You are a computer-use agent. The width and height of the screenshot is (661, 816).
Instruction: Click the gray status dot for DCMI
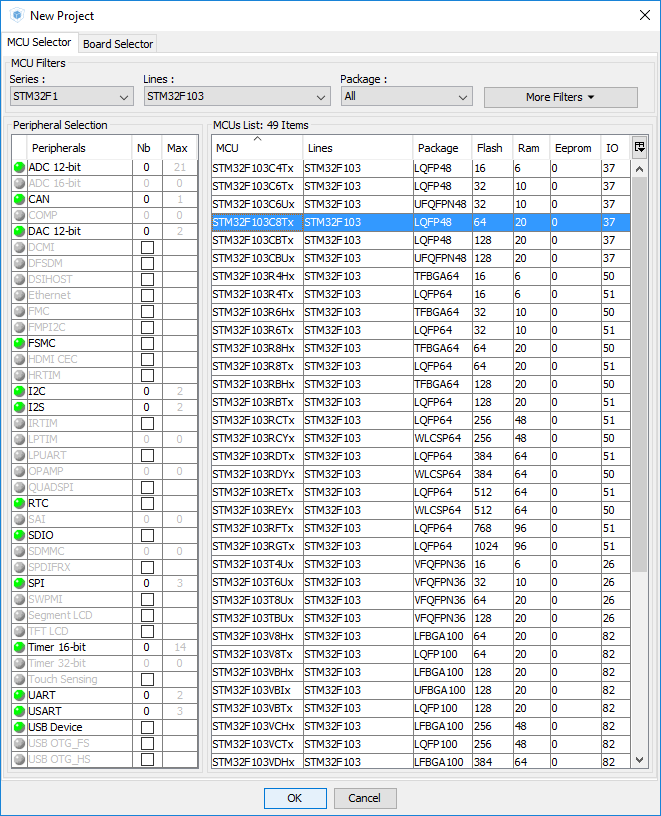(x=19, y=247)
